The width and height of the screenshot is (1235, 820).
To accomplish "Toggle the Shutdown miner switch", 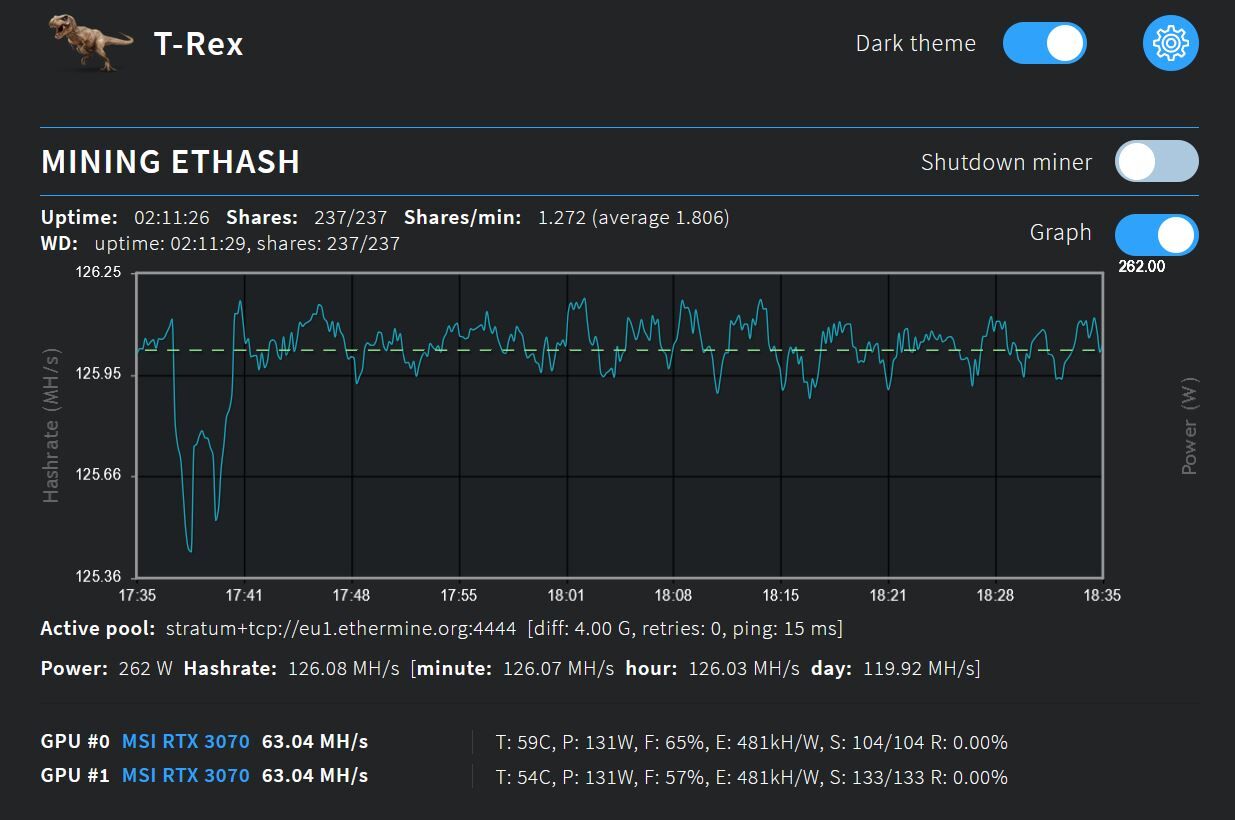I will [1156, 162].
